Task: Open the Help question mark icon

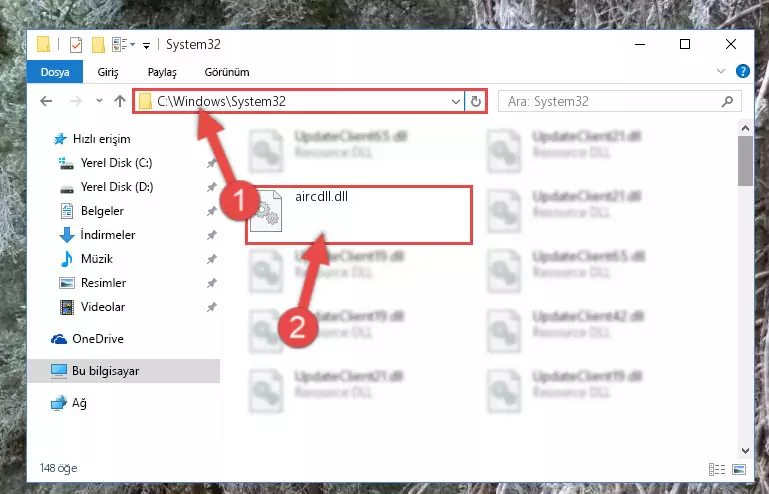Action: (743, 72)
